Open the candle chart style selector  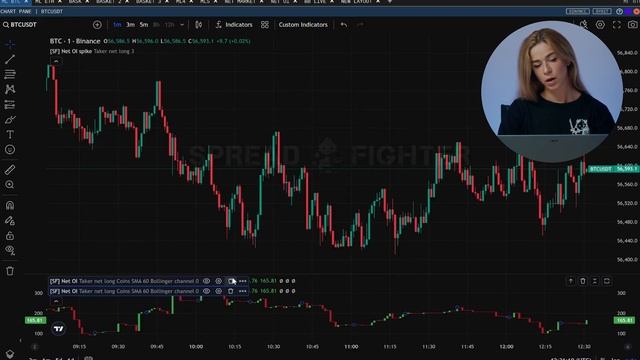click(x=198, y=25)
